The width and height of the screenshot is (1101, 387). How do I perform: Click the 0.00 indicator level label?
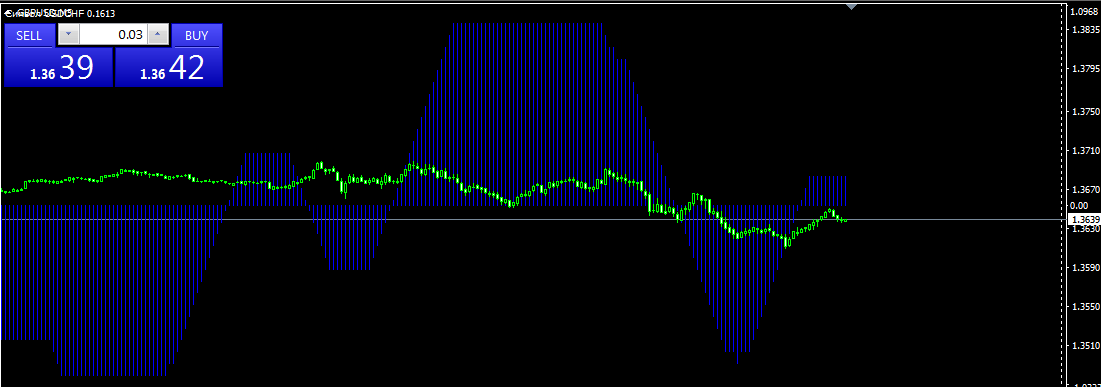point(1079,205)
